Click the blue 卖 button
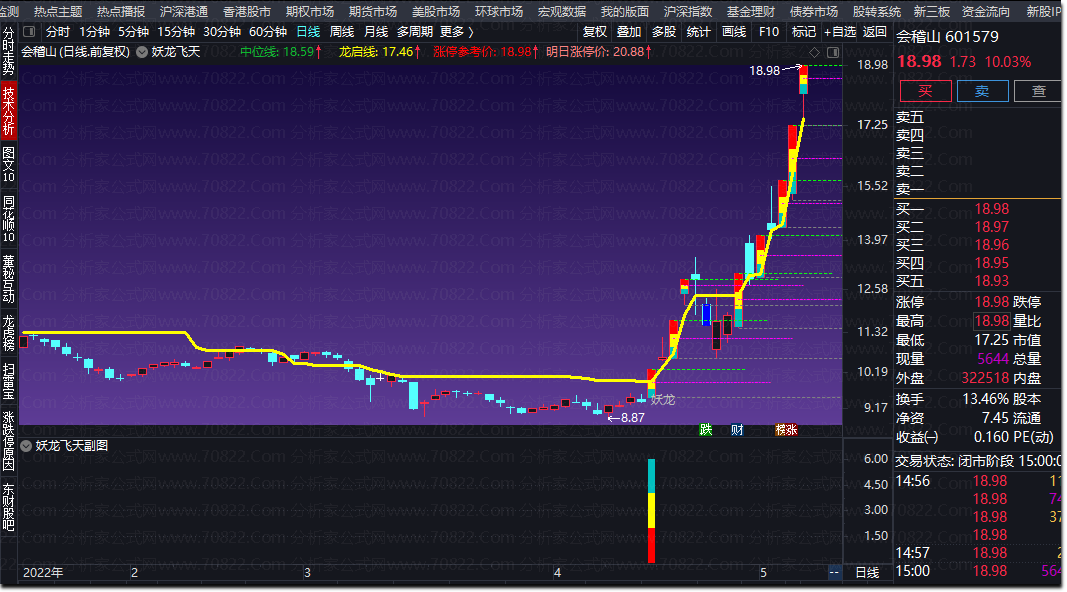 (x=982, y=91)
